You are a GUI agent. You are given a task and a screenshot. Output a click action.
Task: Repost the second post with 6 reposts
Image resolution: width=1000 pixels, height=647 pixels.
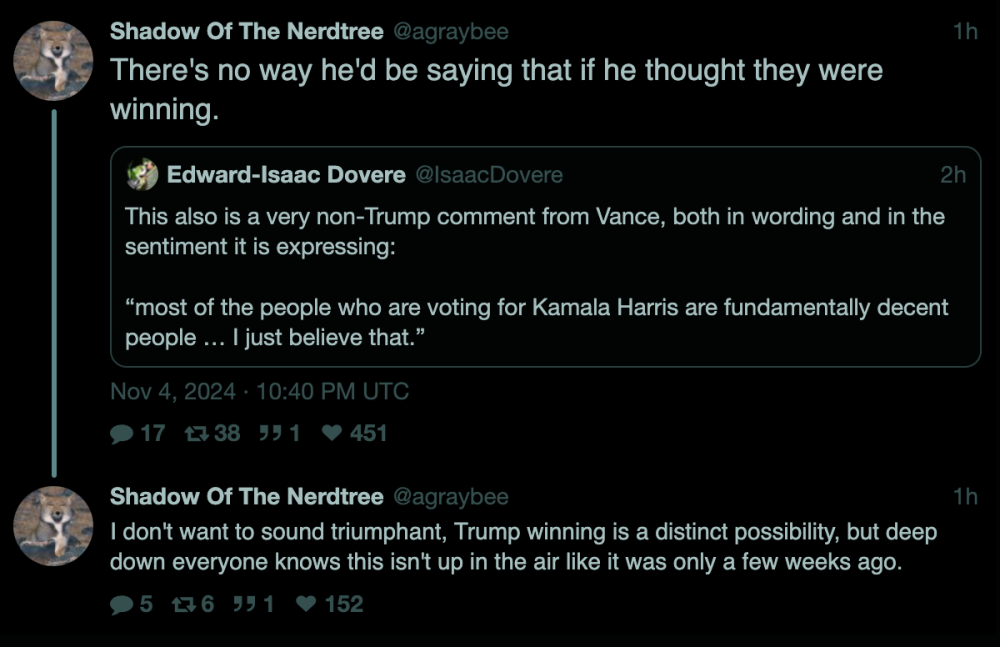tap(185, 604)
